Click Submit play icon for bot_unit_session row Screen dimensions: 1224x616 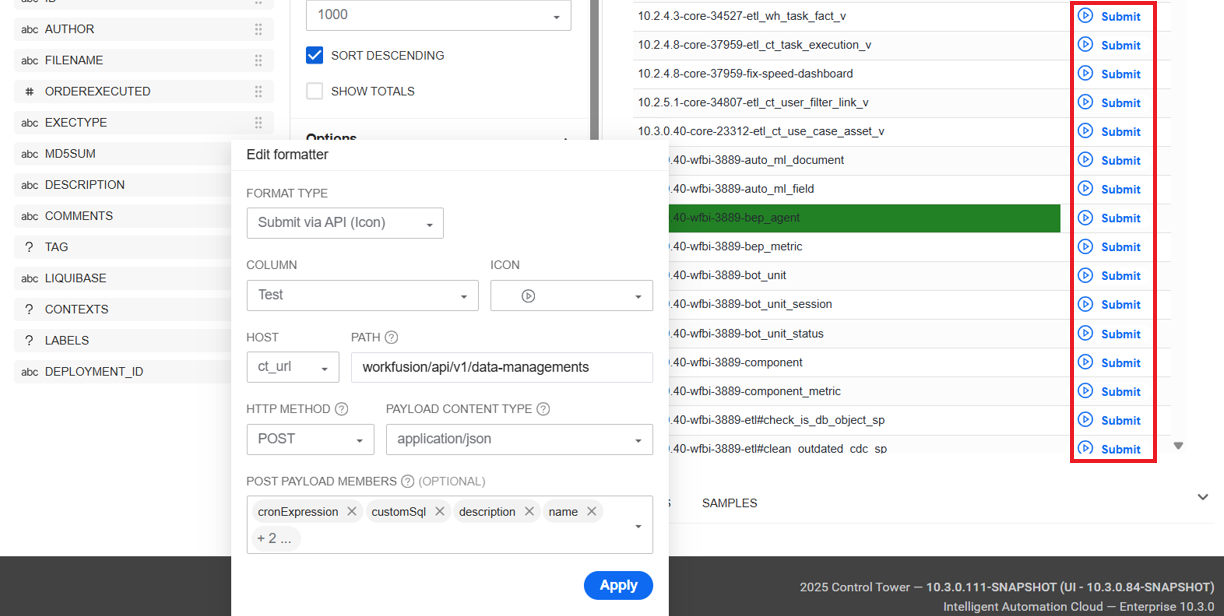1085,304
